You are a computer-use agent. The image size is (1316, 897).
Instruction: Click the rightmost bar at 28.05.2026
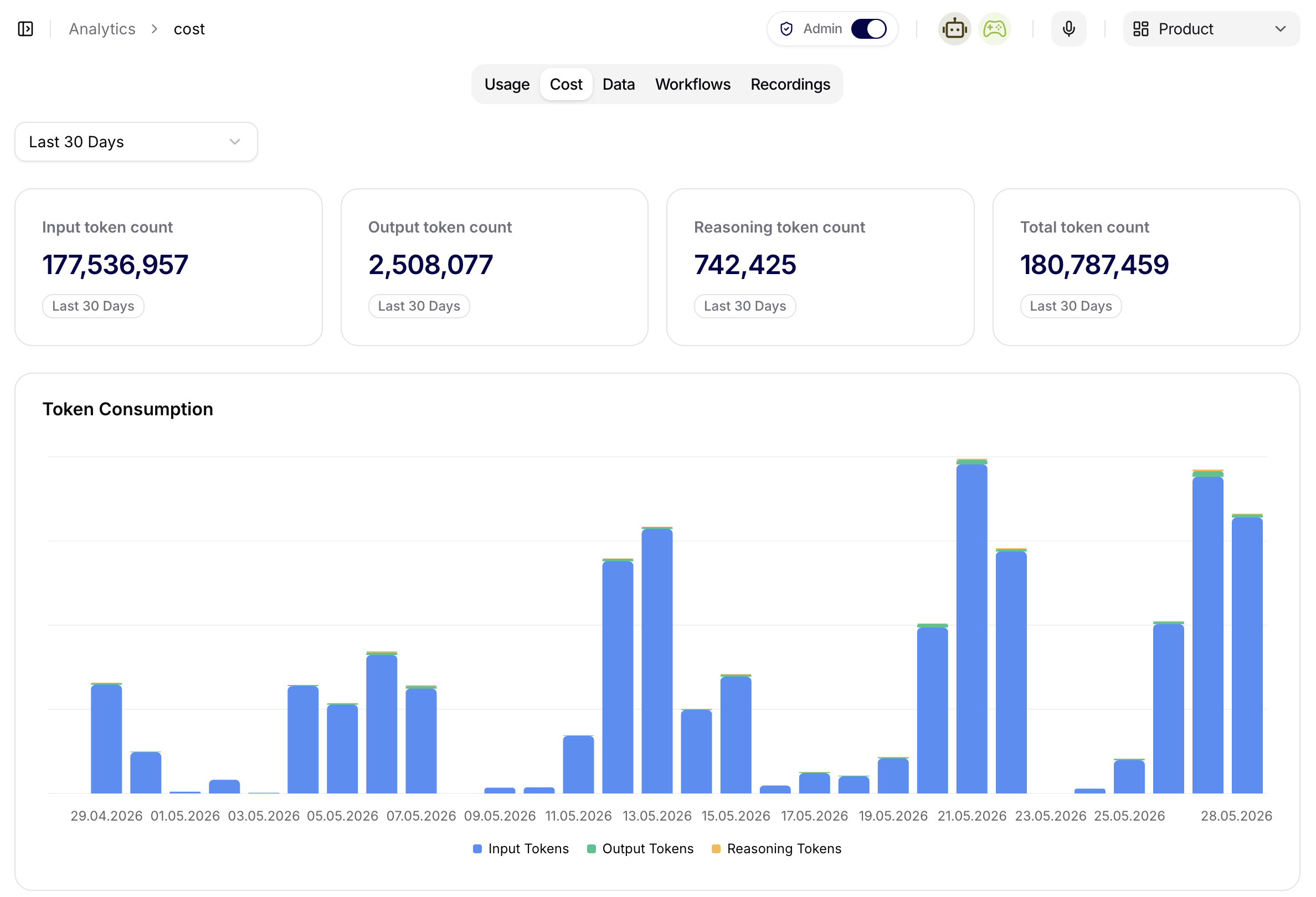(x=1247, y=654)
